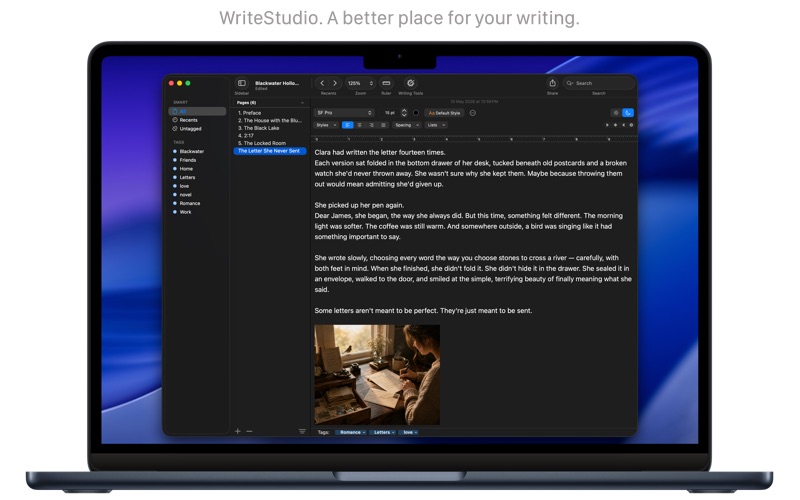Viewport: 800px width, 500px height.
Task: Click the tag icon beside Untagged
Action: coord(175,129)
